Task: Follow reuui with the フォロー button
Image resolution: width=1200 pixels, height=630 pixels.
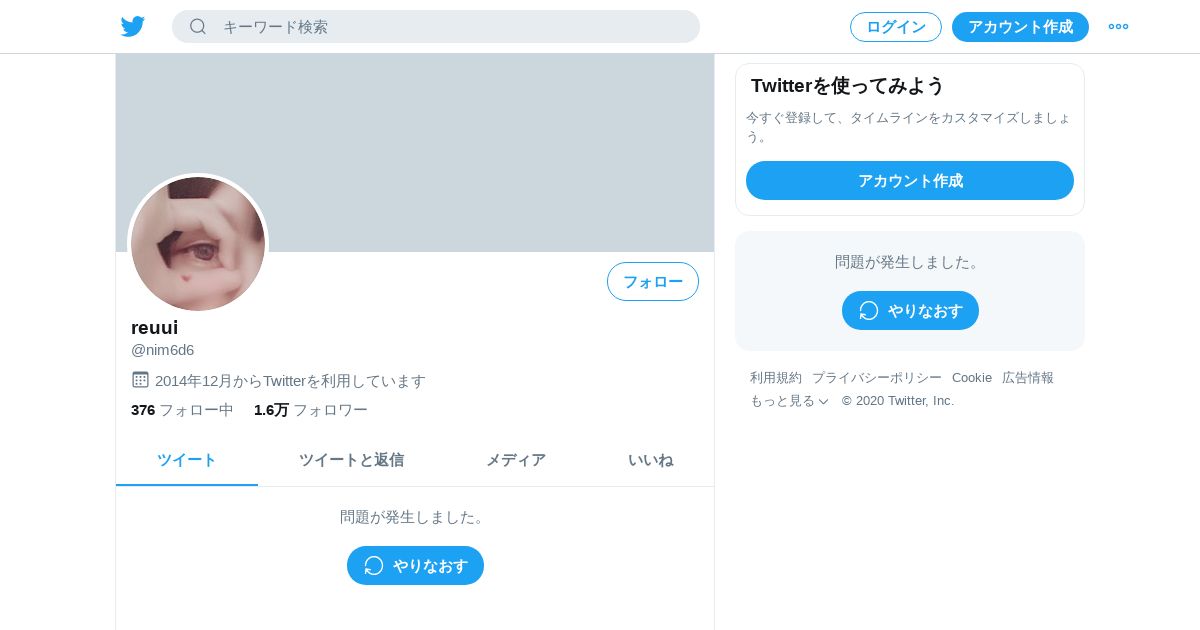Action: (653, 282)
